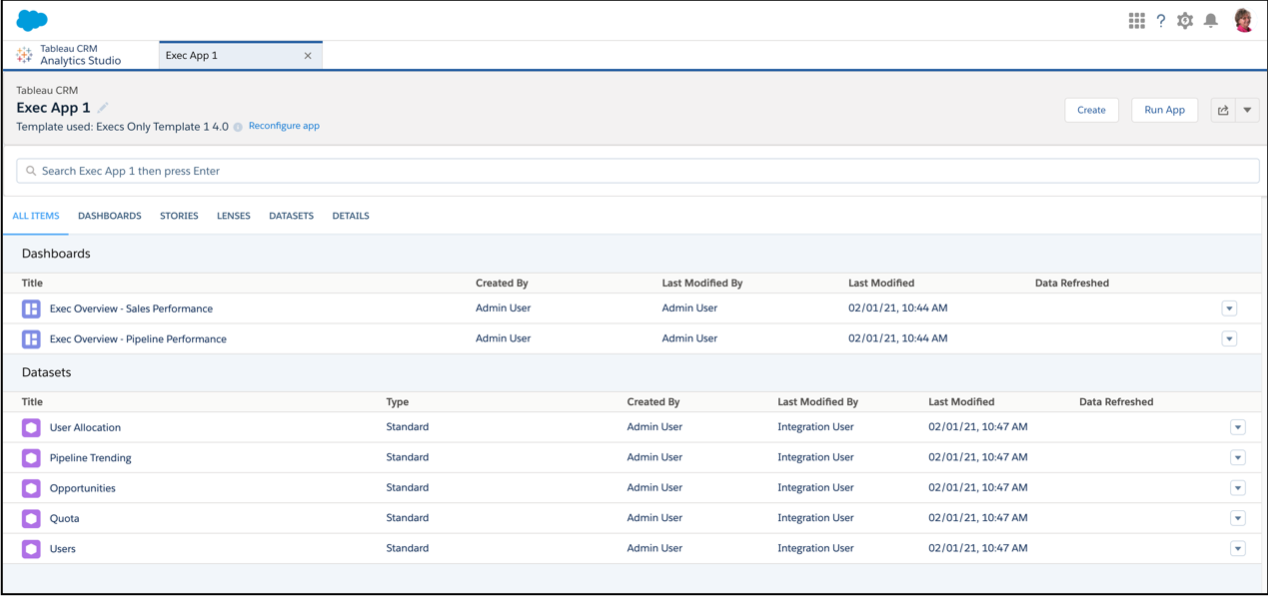Image resolution: width=1268 pixels, height=596 pixels.
Task: Go to the Analytics Studio home tab
Action: coord(80,55)
